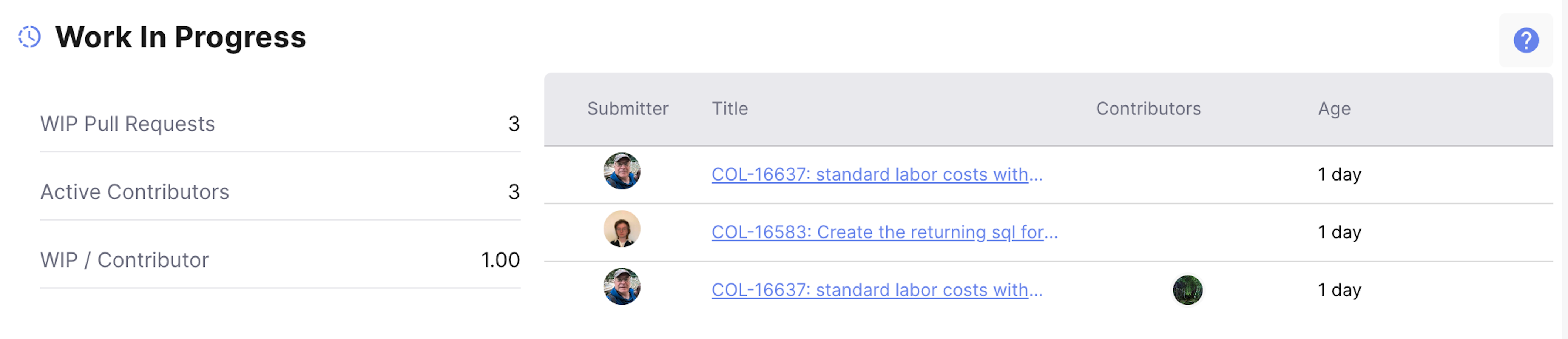Click the 1 day age in first row
The width and height of the screenshot is (1568, 339).
(1339, 175)
